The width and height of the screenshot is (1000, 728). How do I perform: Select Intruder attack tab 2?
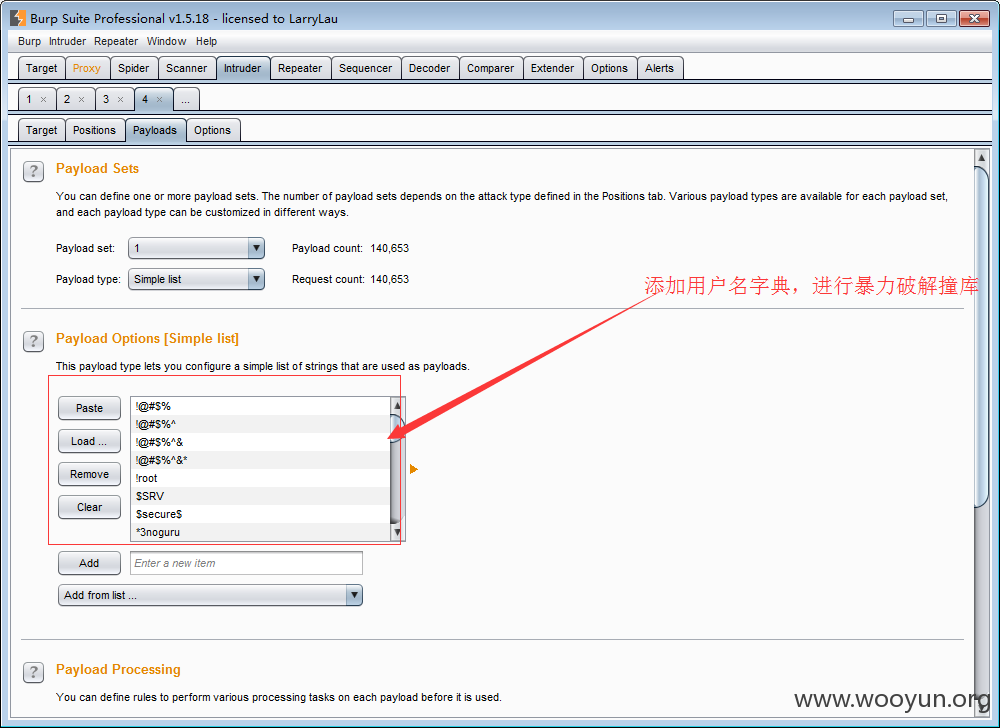point(67,99)
